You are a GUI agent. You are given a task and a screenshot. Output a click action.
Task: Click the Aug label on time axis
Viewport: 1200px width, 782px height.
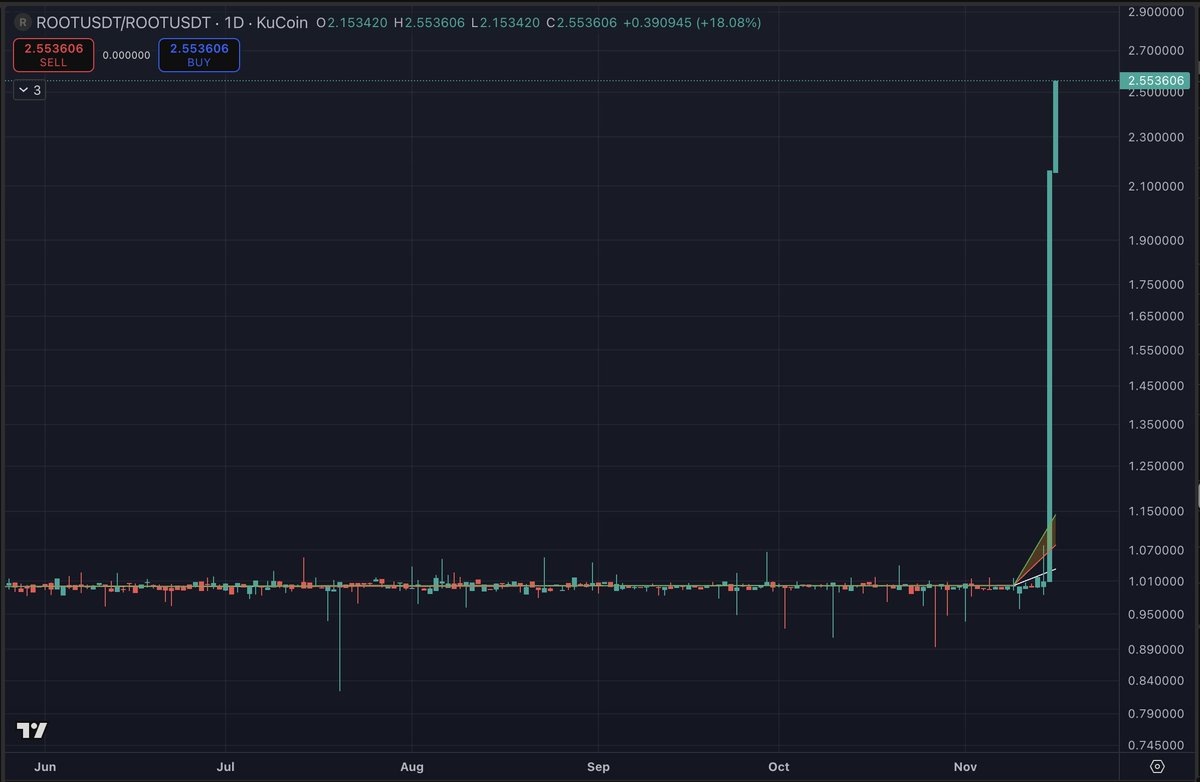click(412, 767)
